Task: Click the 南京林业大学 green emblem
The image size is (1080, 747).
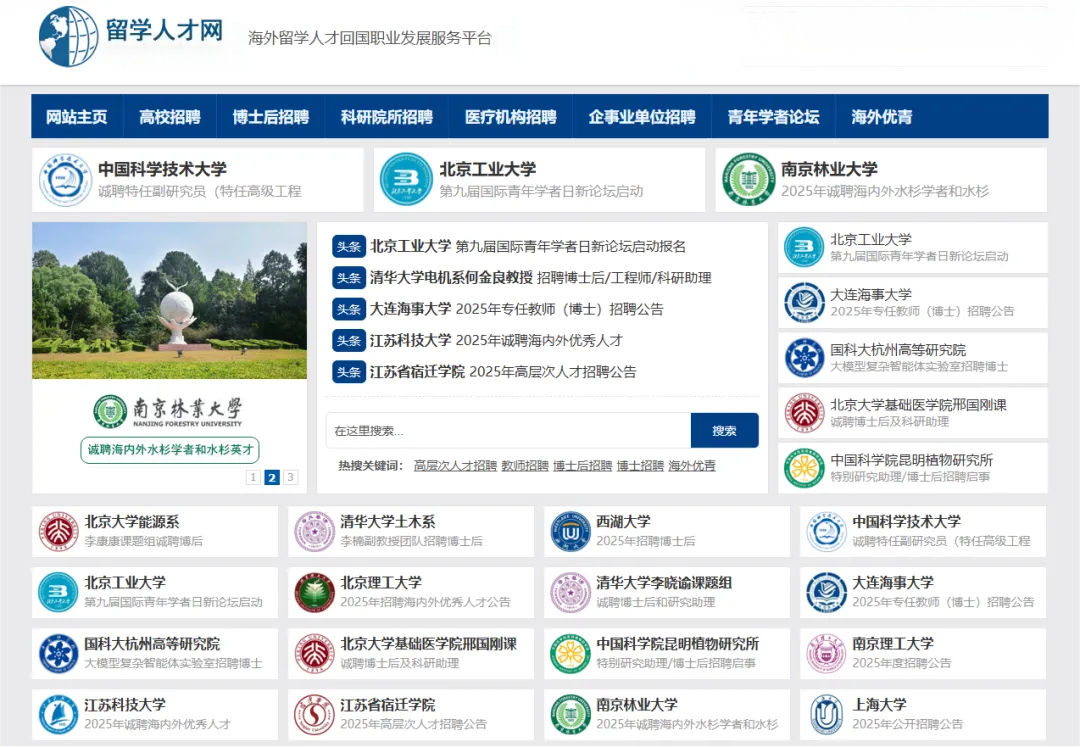Action: [x=749, y=180]
